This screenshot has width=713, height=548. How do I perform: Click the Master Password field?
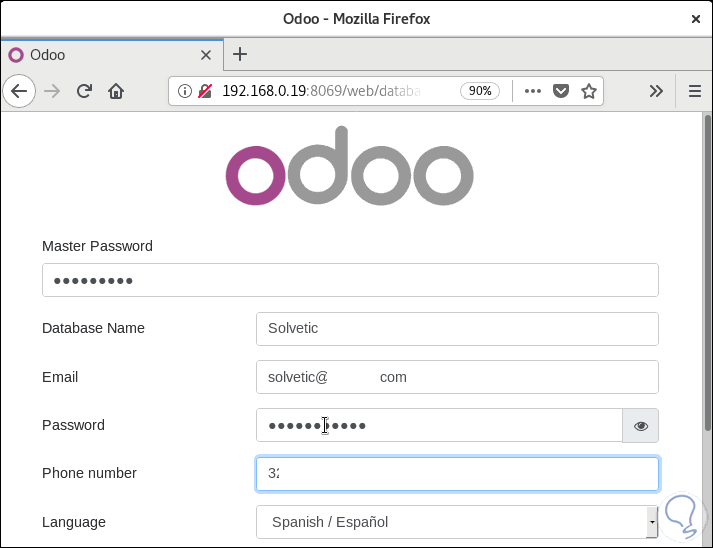tap(350, 281)
